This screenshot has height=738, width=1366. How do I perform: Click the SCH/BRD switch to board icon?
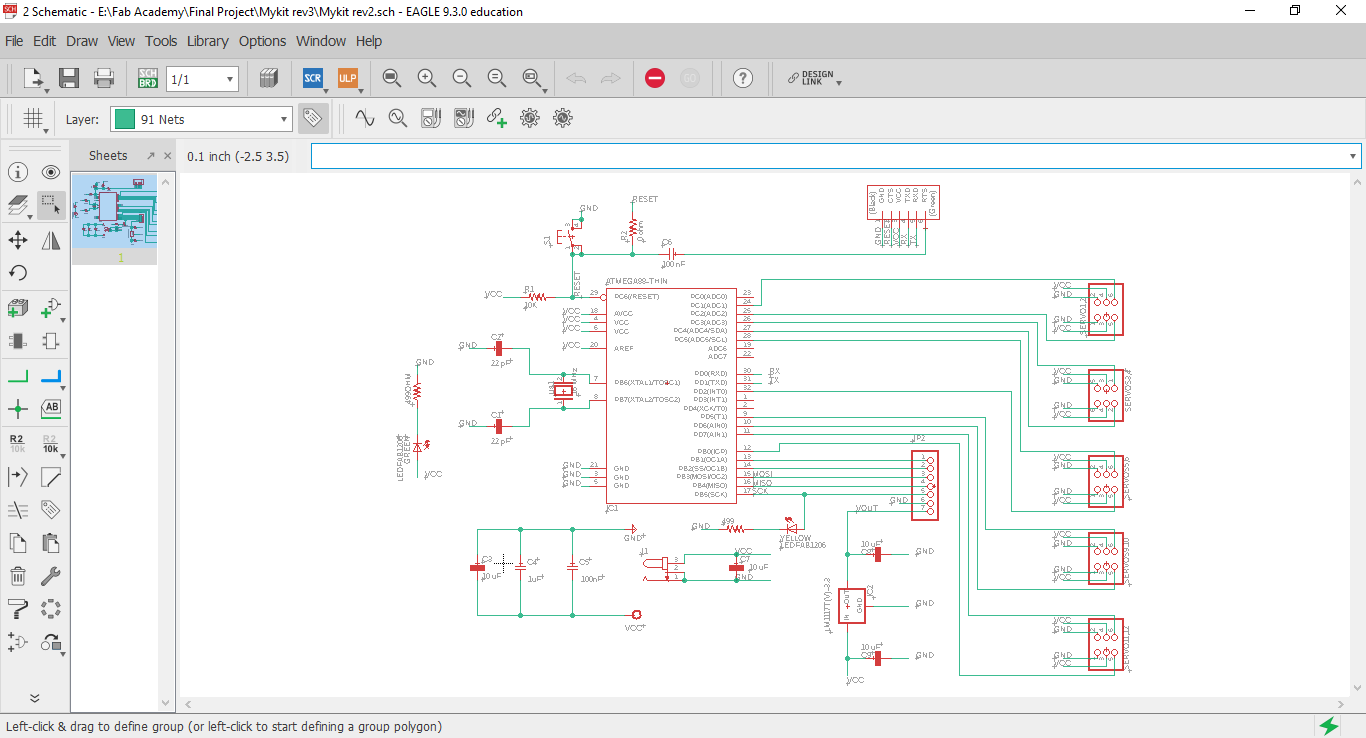point(148,78)
